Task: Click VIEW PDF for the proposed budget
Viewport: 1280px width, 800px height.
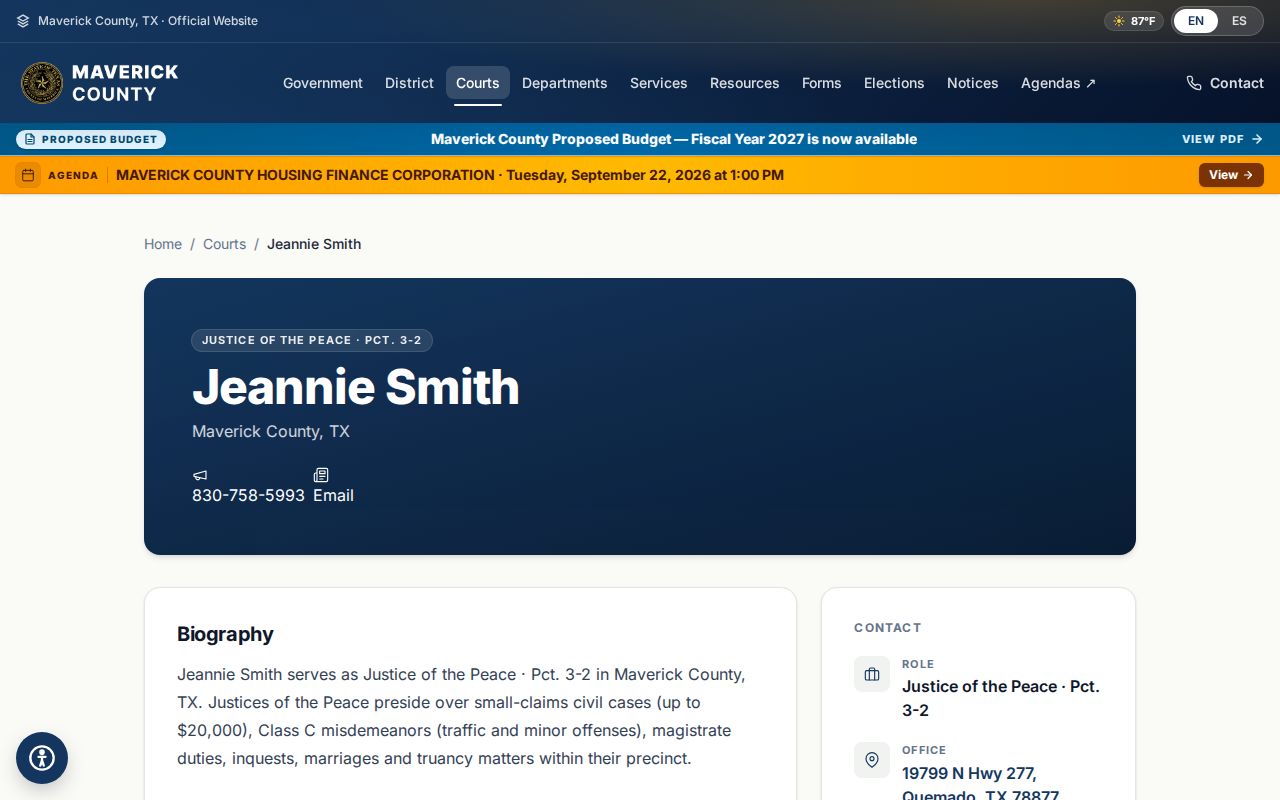Action: pyautogui.click(x=1223, y=139)
